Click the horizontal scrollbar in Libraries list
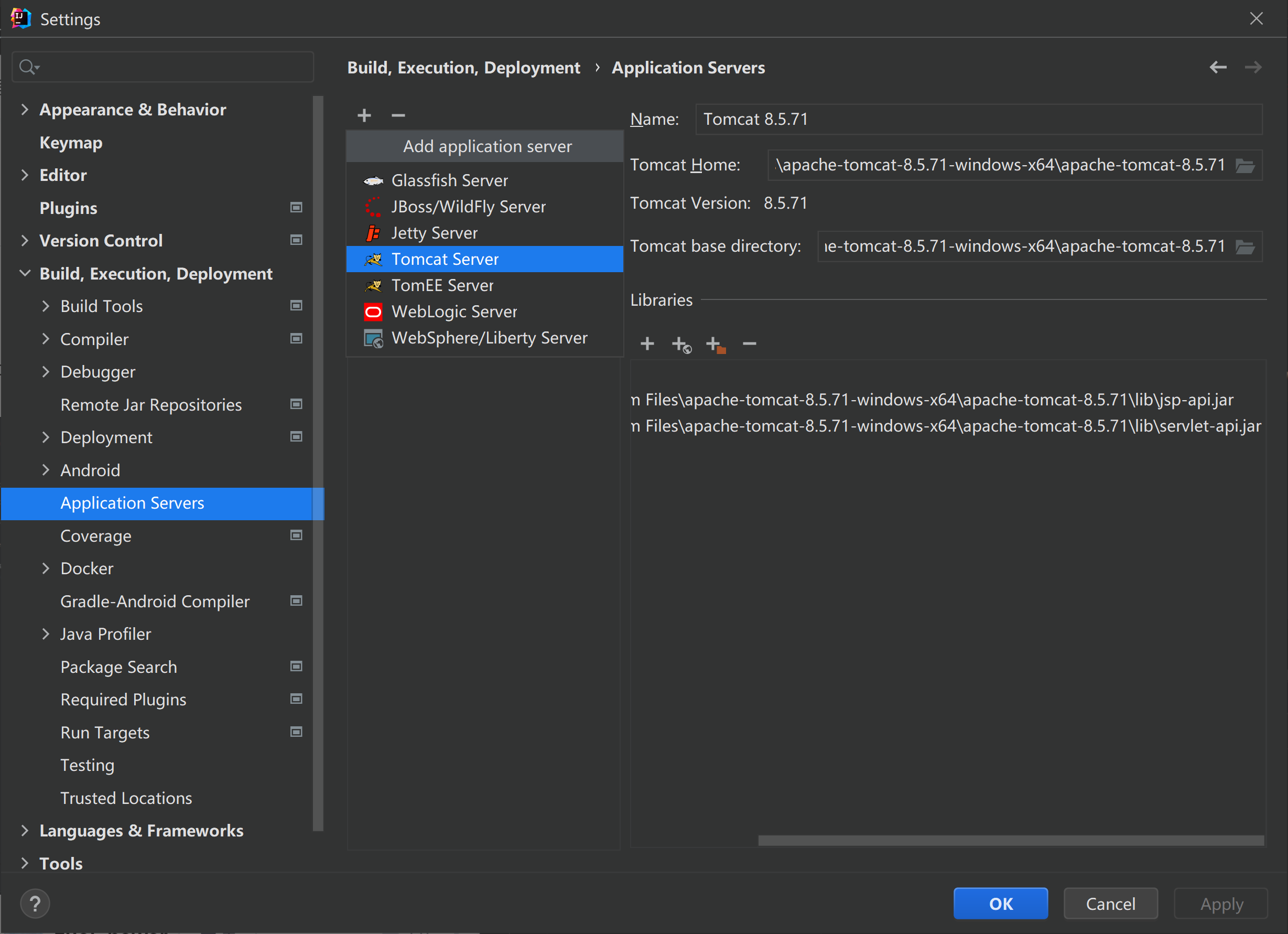1288x934 pixels. click(x=1011, y=840)
